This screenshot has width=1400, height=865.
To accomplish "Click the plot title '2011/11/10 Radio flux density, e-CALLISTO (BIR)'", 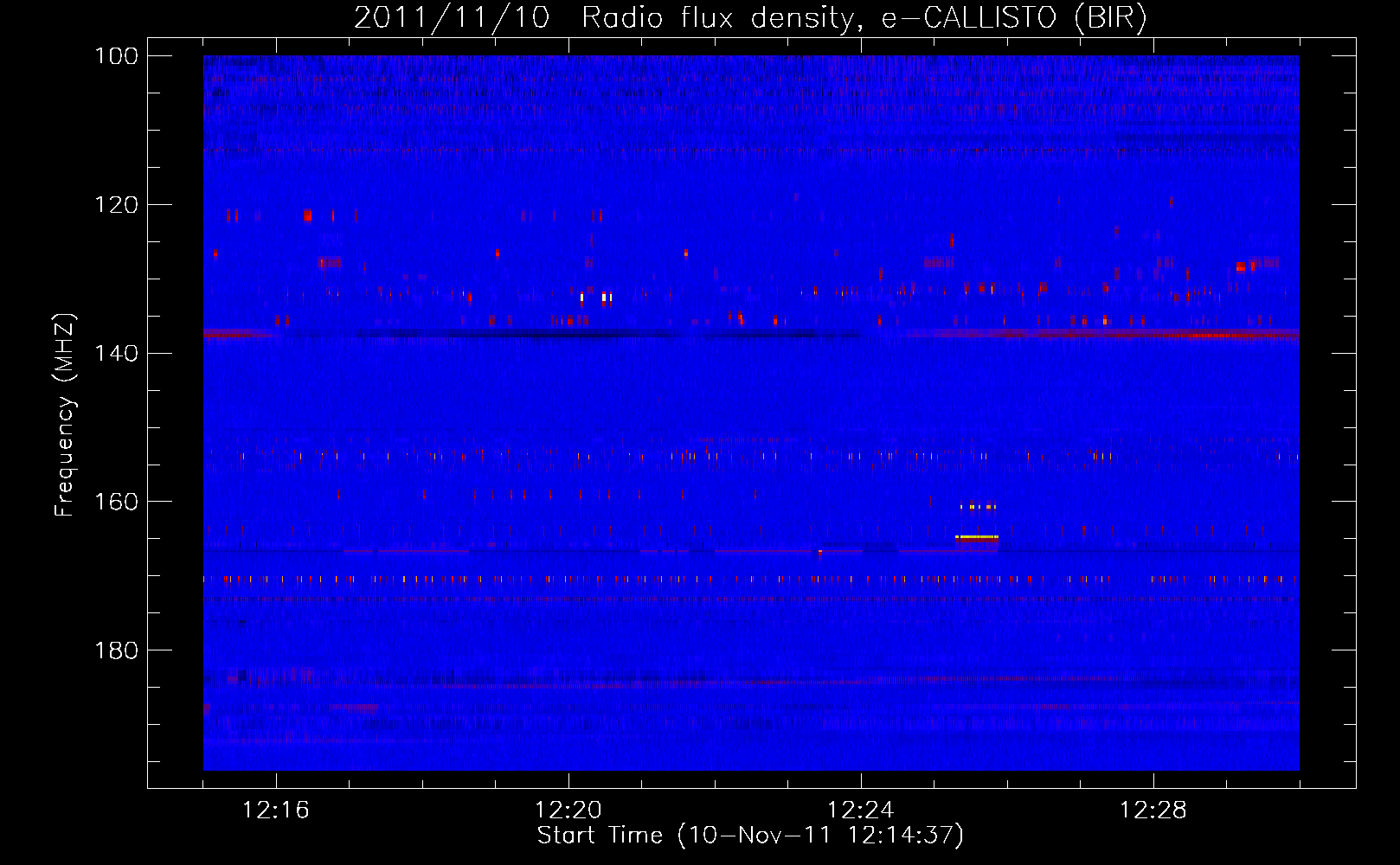I will click(x=750, y=18).
